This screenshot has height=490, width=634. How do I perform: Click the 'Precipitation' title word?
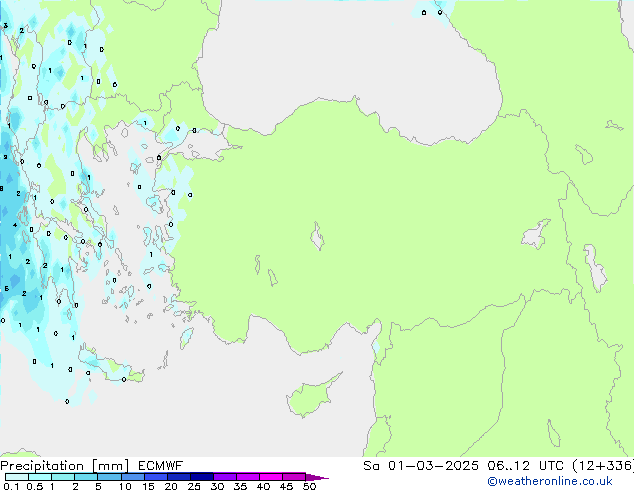42,466
